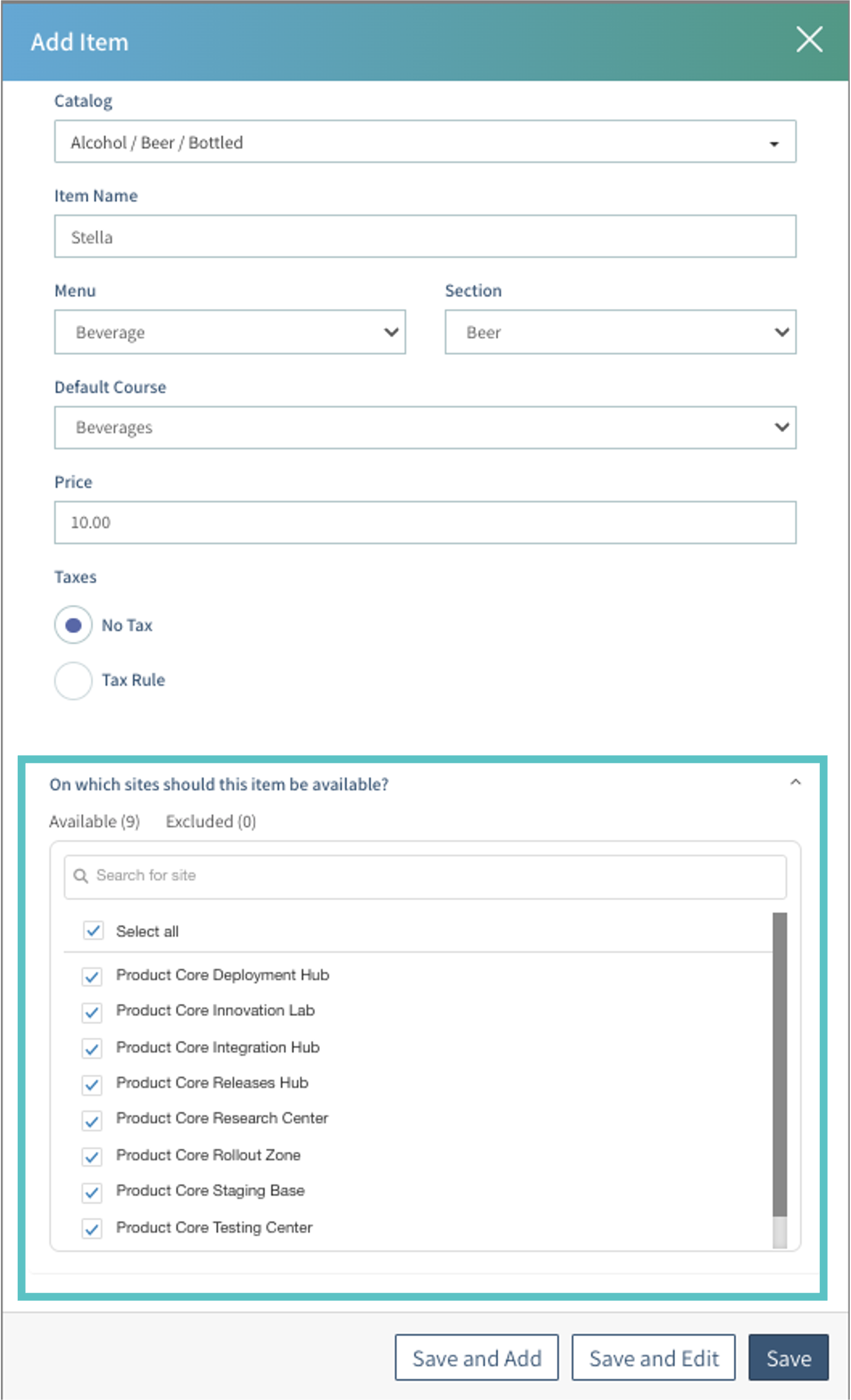Viewport: 851px width, 1400px height.
Task: Expand the Section dropdown showing Beer
Action: (620, 332)
